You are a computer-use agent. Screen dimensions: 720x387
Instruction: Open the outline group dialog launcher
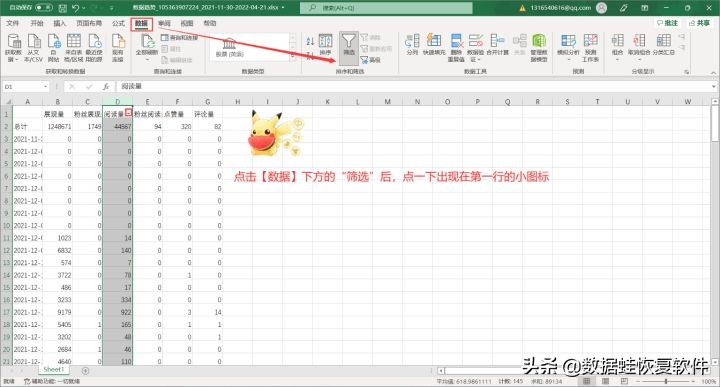687,72
